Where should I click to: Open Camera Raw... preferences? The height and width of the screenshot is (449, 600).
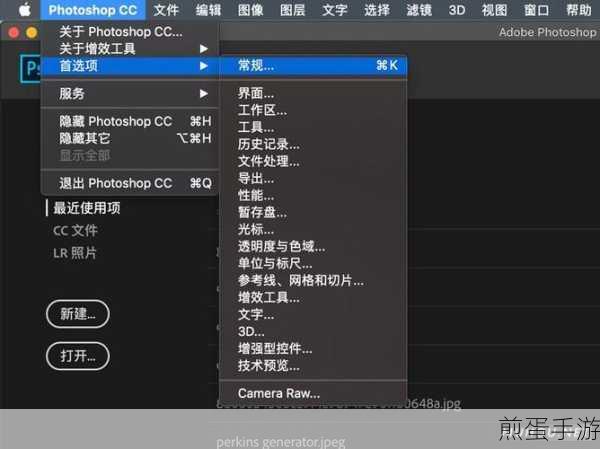pyautogui.click(x=313, y=393)
